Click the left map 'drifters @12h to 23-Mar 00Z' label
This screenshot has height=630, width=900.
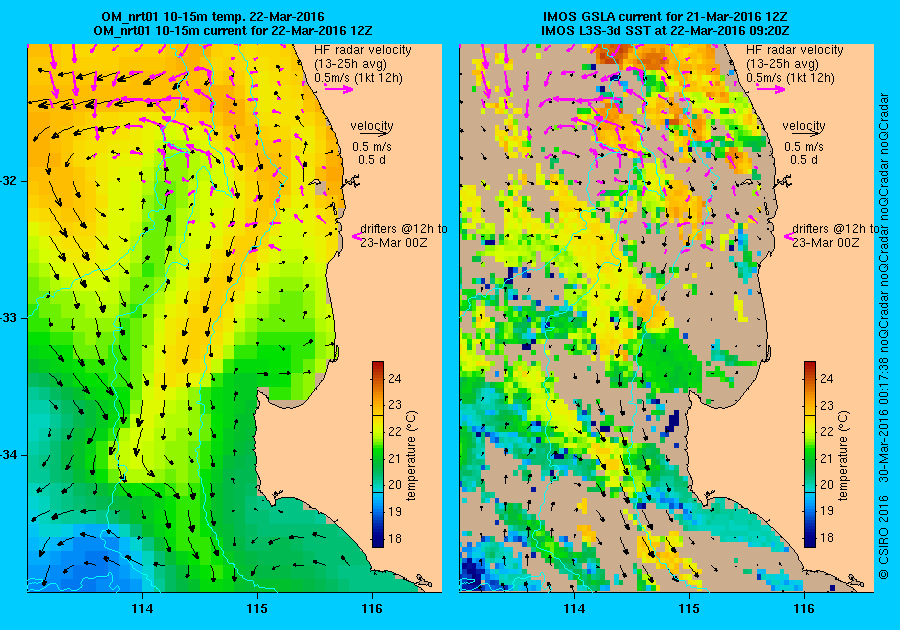(x=404, y=235)
